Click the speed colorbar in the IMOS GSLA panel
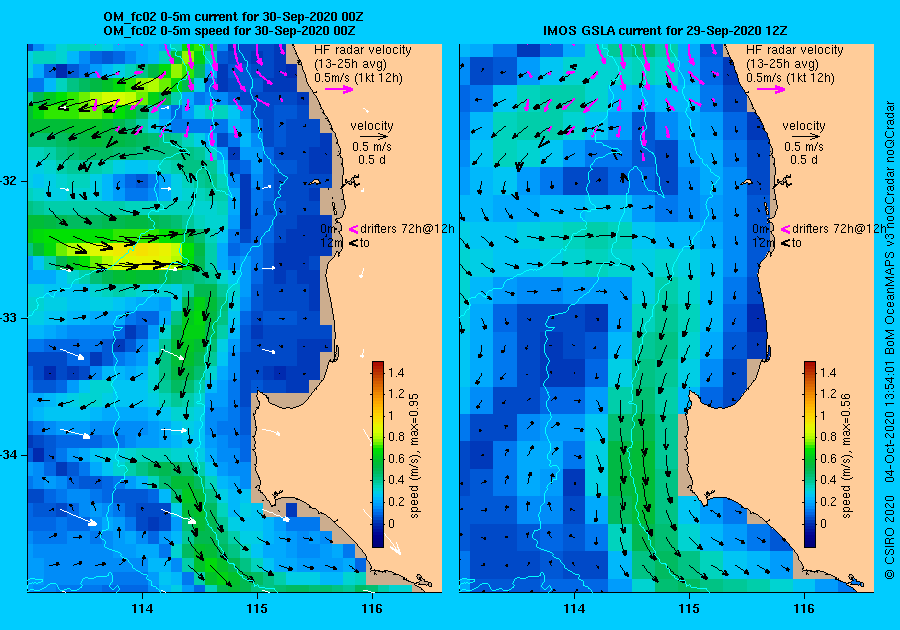The width and height of the screenshot is (900, 630). pyautogui.click(x=810, y=454)
